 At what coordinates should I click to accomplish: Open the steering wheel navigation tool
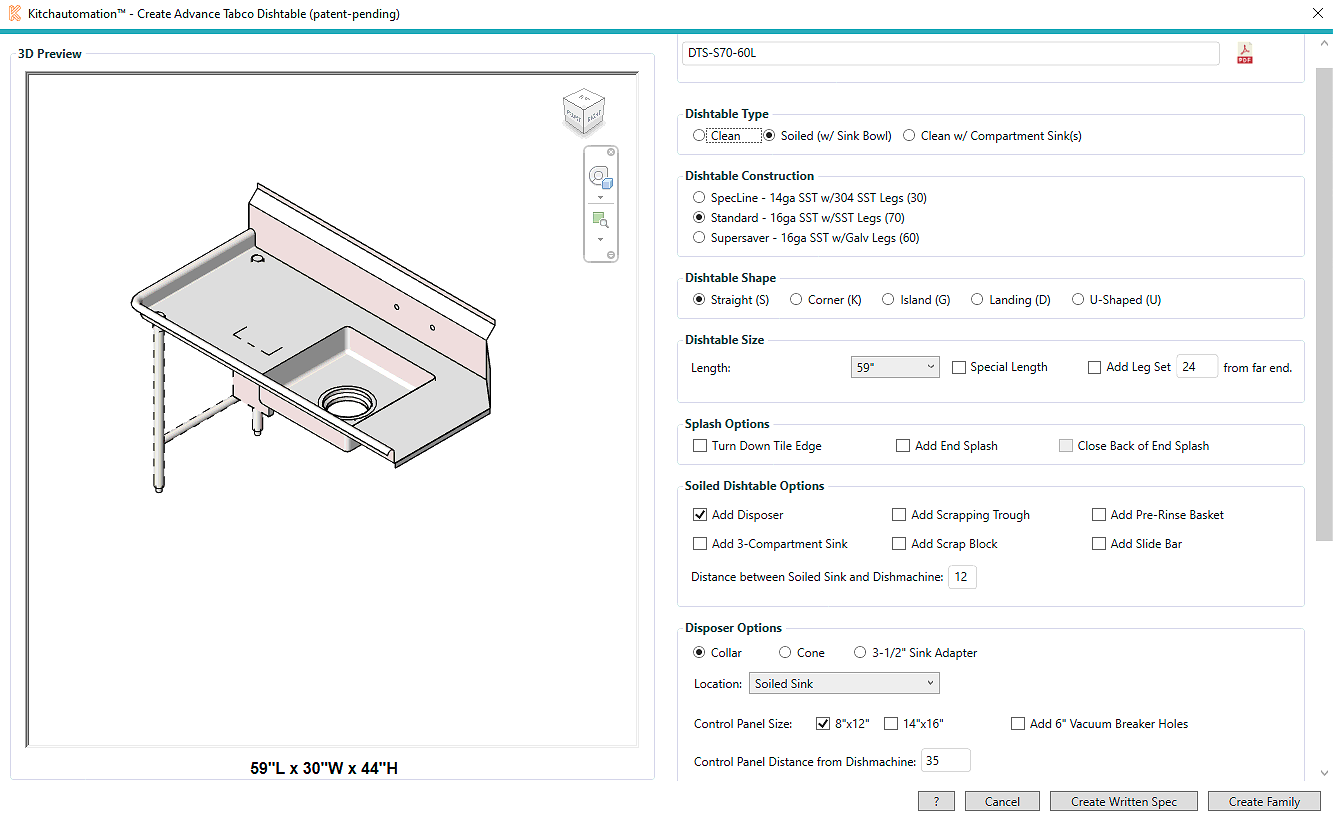[x=600, y=178]
